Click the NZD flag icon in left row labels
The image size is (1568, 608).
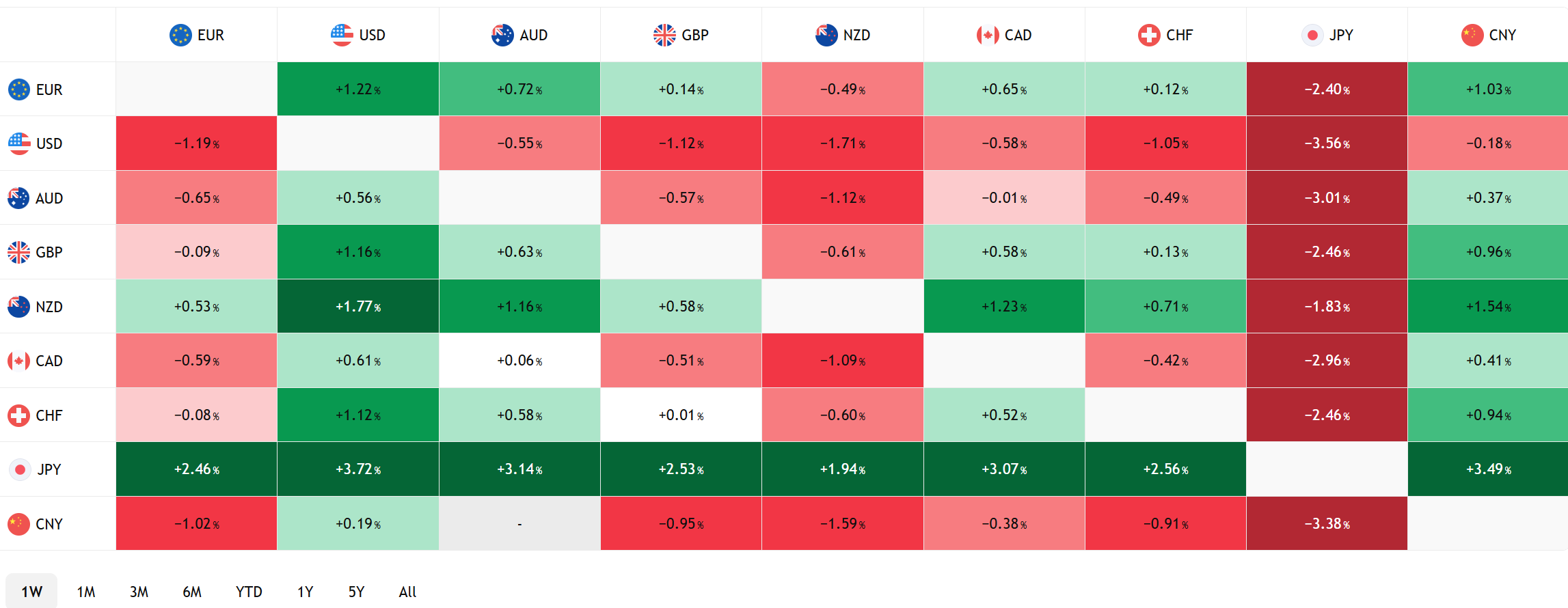[18, 306]
